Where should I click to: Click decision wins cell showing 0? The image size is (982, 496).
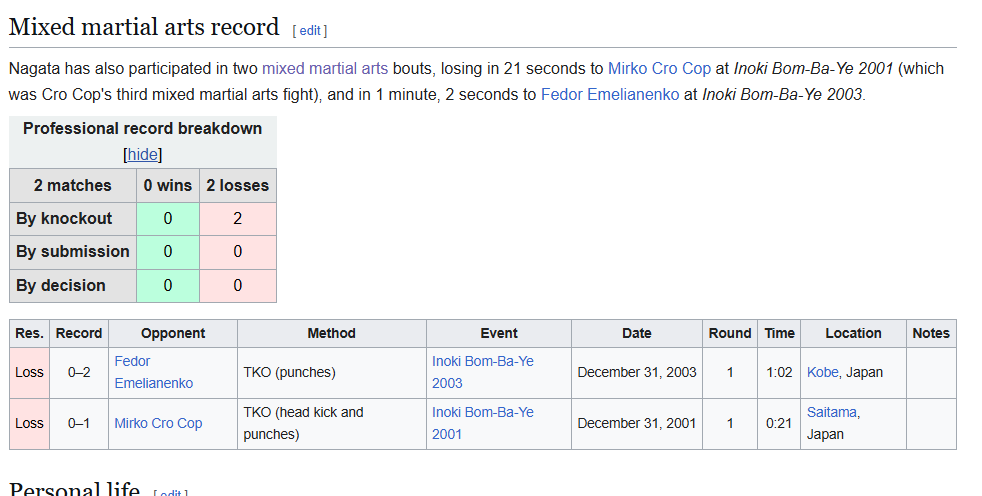[x=168, y=286]
